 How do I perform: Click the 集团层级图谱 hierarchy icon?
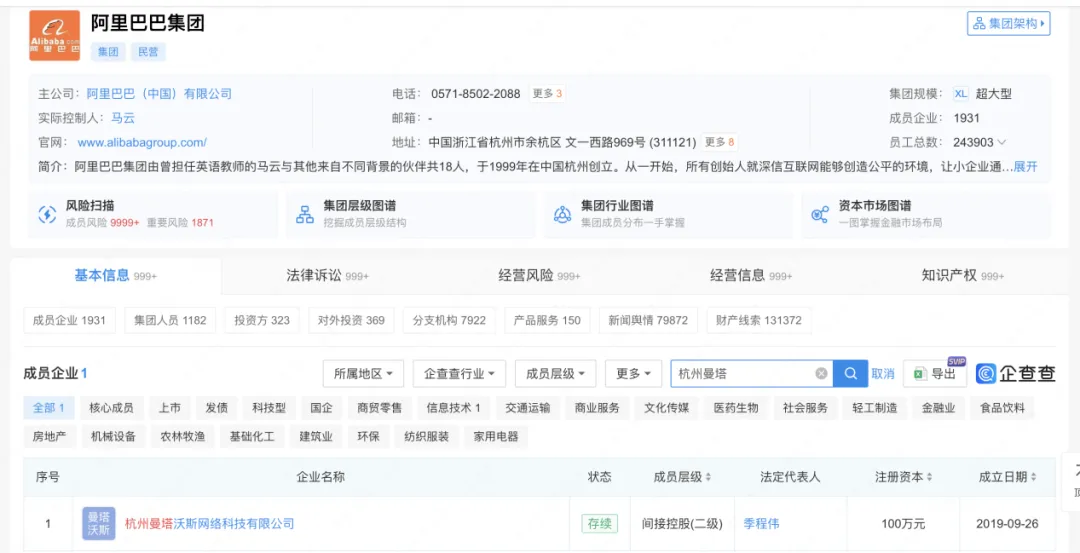pos(304,214)
